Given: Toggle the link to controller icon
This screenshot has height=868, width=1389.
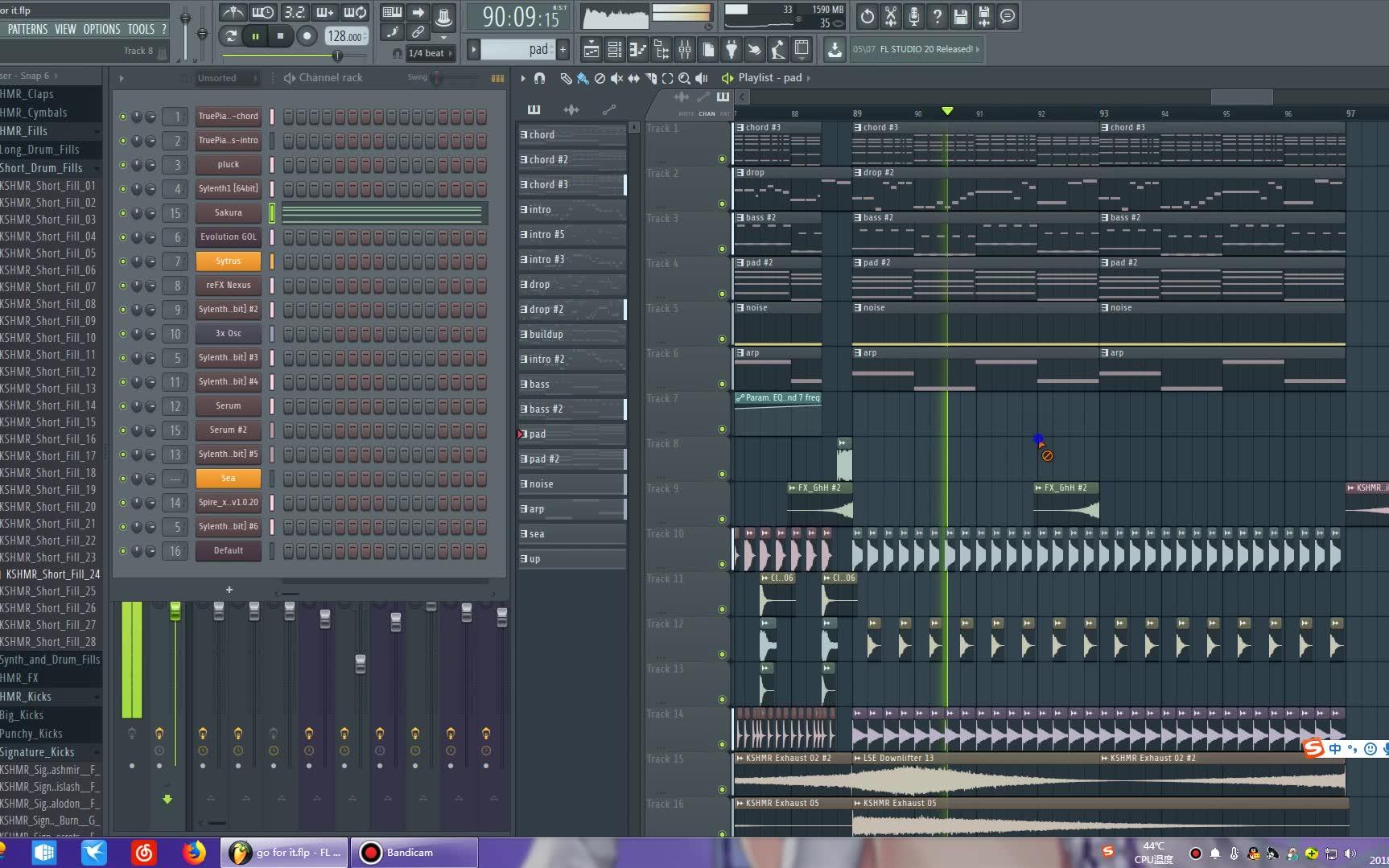Looking at the screenshot, I should click(418, 32).
